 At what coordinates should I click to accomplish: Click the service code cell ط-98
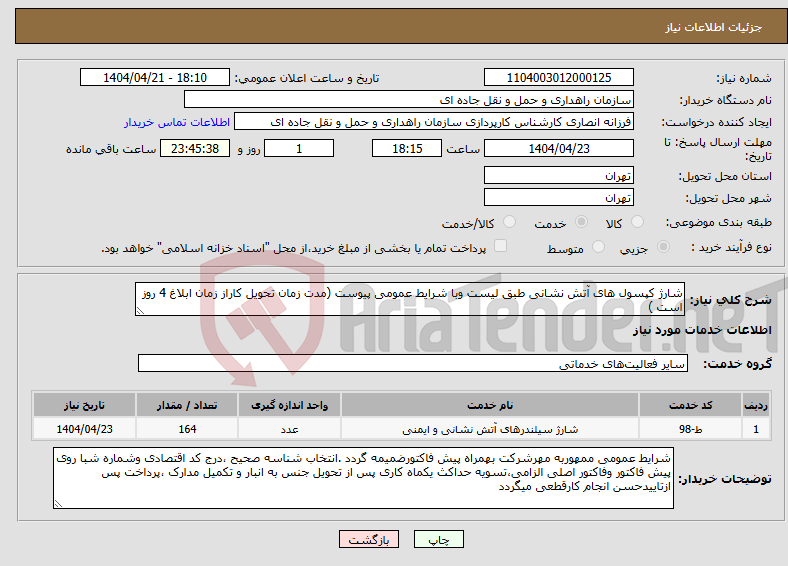690,429
